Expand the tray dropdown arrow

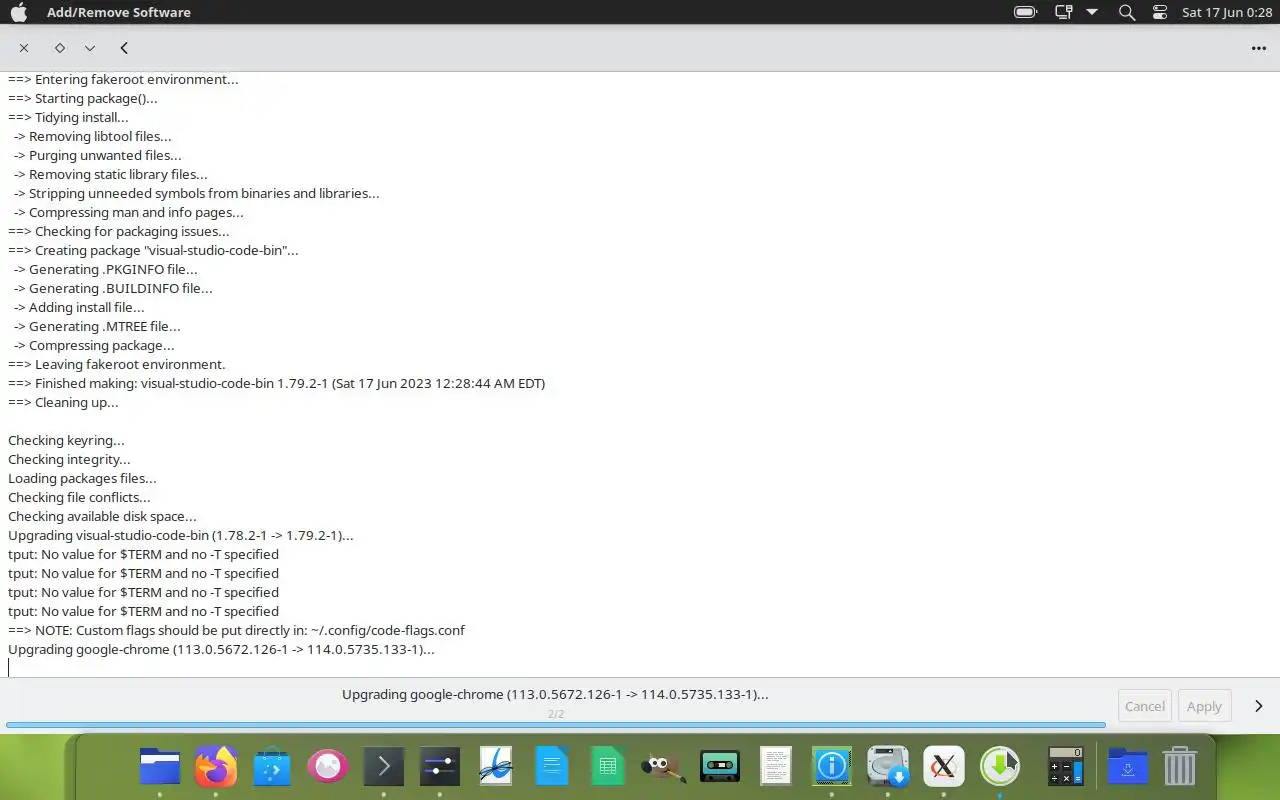point(1092,12)
